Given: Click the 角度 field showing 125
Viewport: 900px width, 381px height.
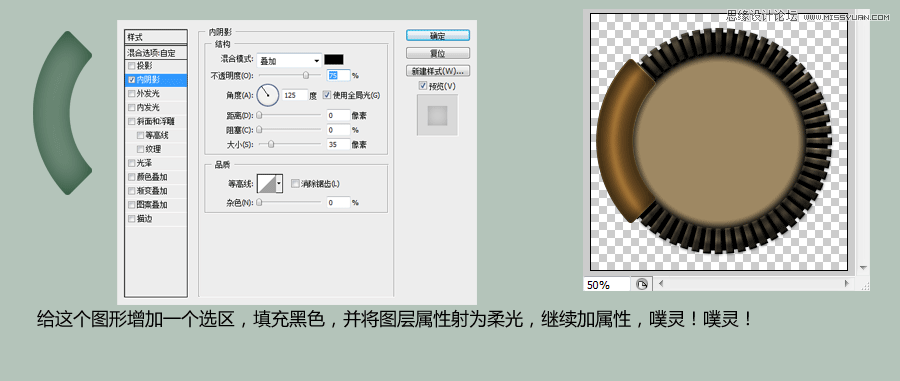Looking at the screenshot, I should pyautogui.click(x=294, y=95).
